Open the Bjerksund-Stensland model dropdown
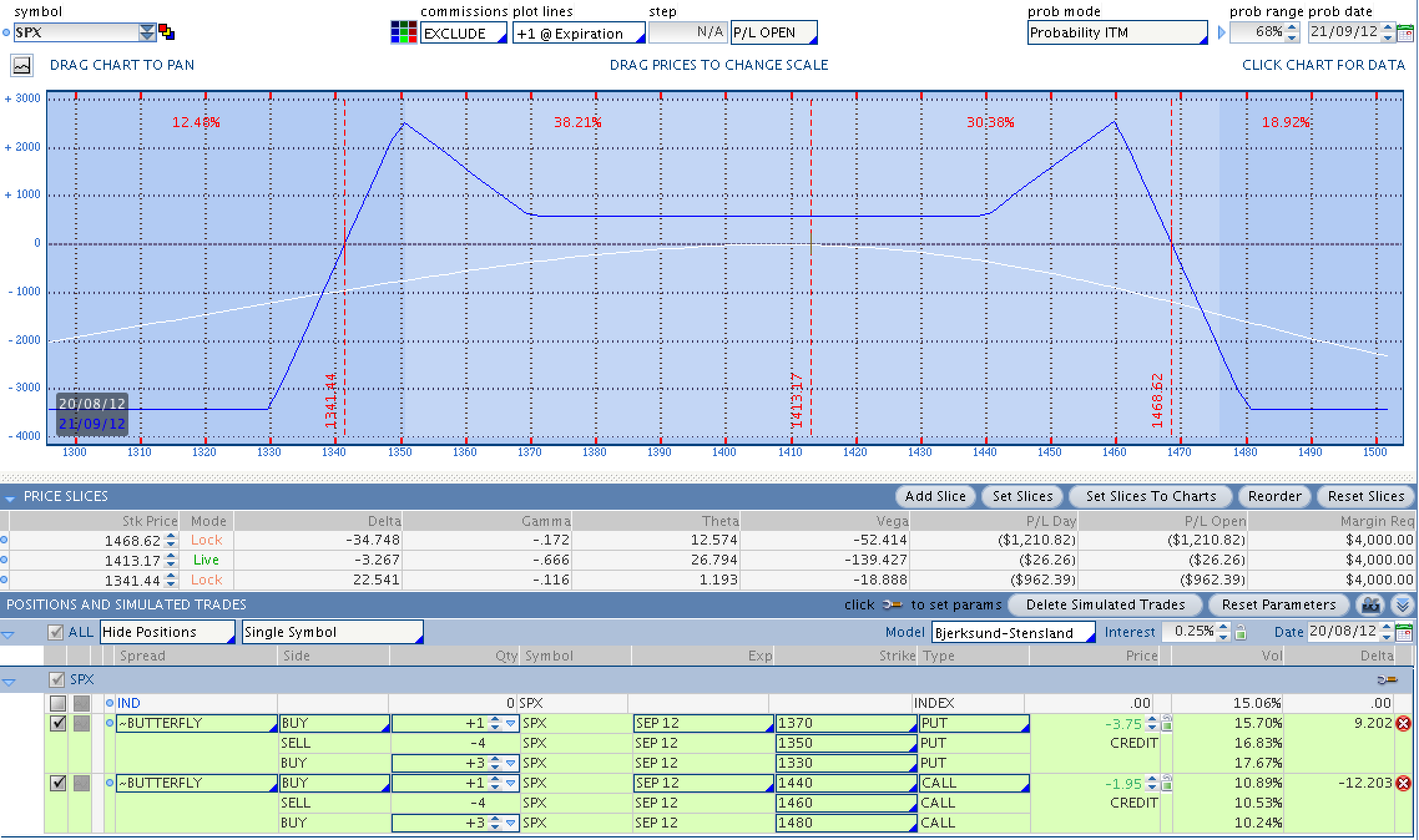The height and width of the screenshot is (840, 1419). click(1013, 633)
